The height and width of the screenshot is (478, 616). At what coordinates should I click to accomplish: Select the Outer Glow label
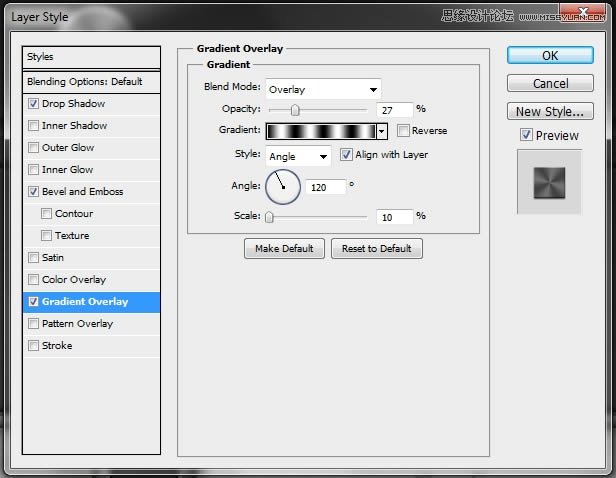tap(68, 148)
